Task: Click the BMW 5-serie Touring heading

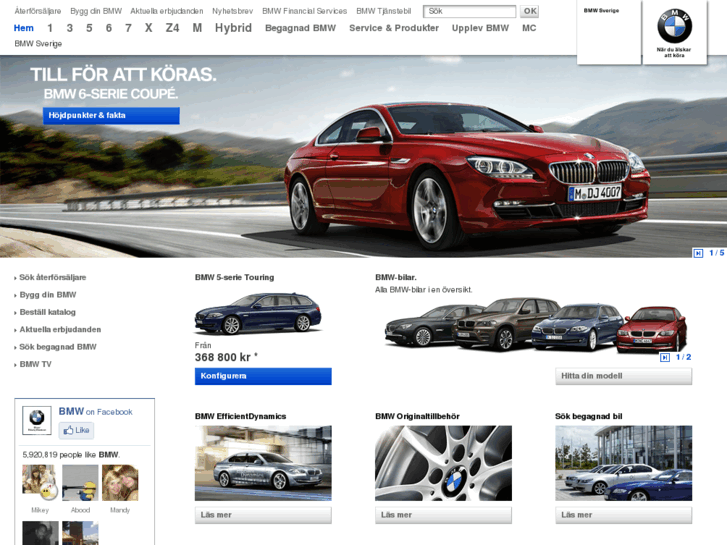Action: tap(235, 277)
